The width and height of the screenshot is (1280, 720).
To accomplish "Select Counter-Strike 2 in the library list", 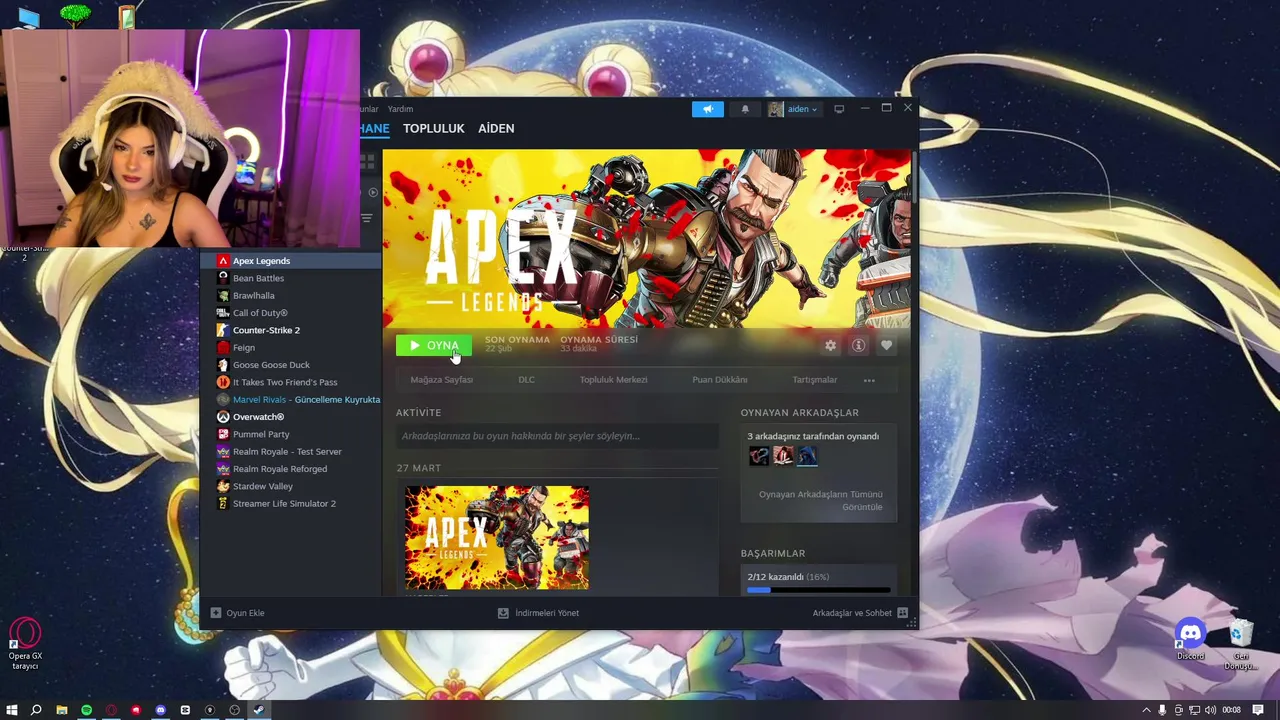I will point(291,330).
